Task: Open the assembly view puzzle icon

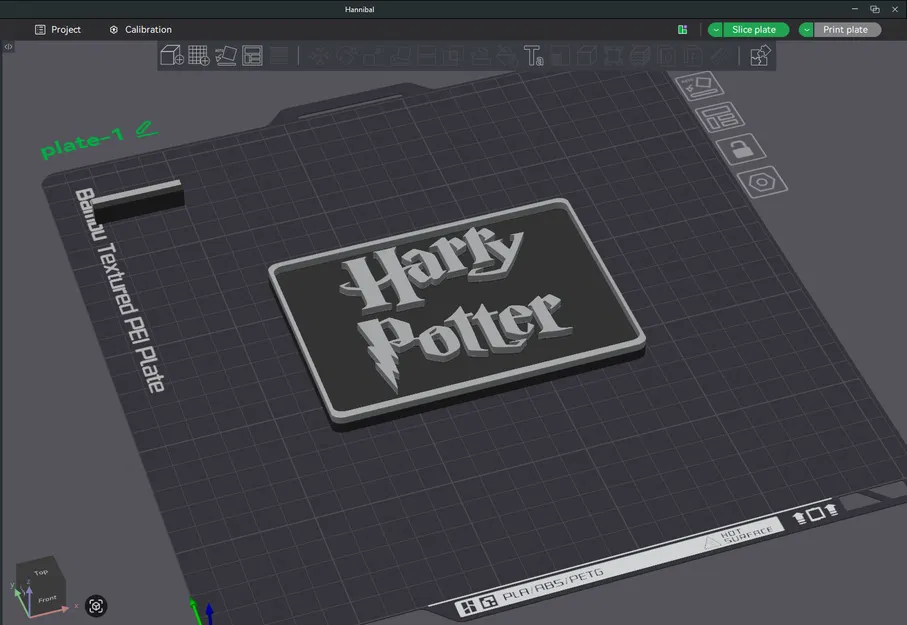Action: click(x=758, y=55)
